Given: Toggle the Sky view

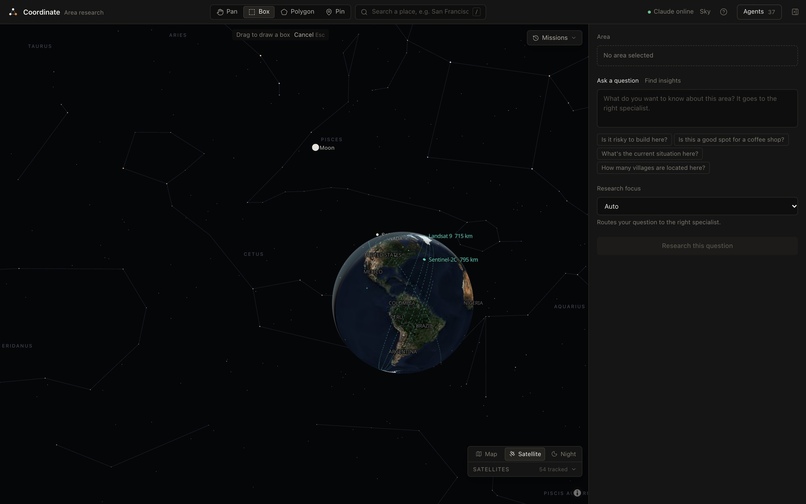Looking at the screenshot, I should [705, 12].
